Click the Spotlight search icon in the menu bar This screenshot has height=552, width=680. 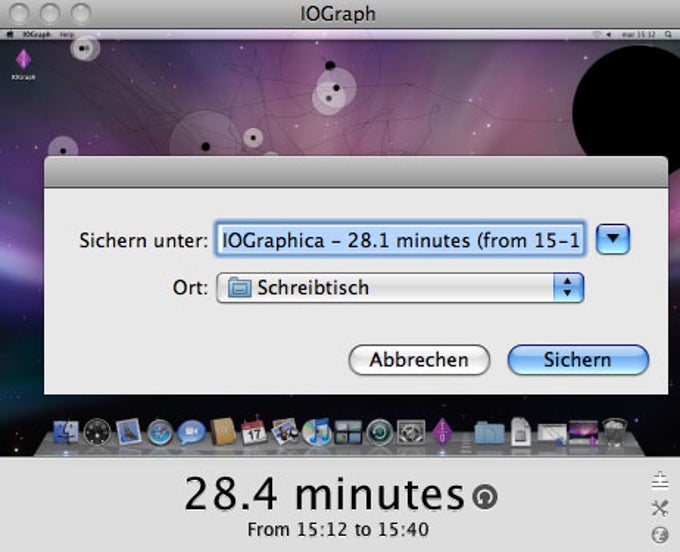point(669,34)
